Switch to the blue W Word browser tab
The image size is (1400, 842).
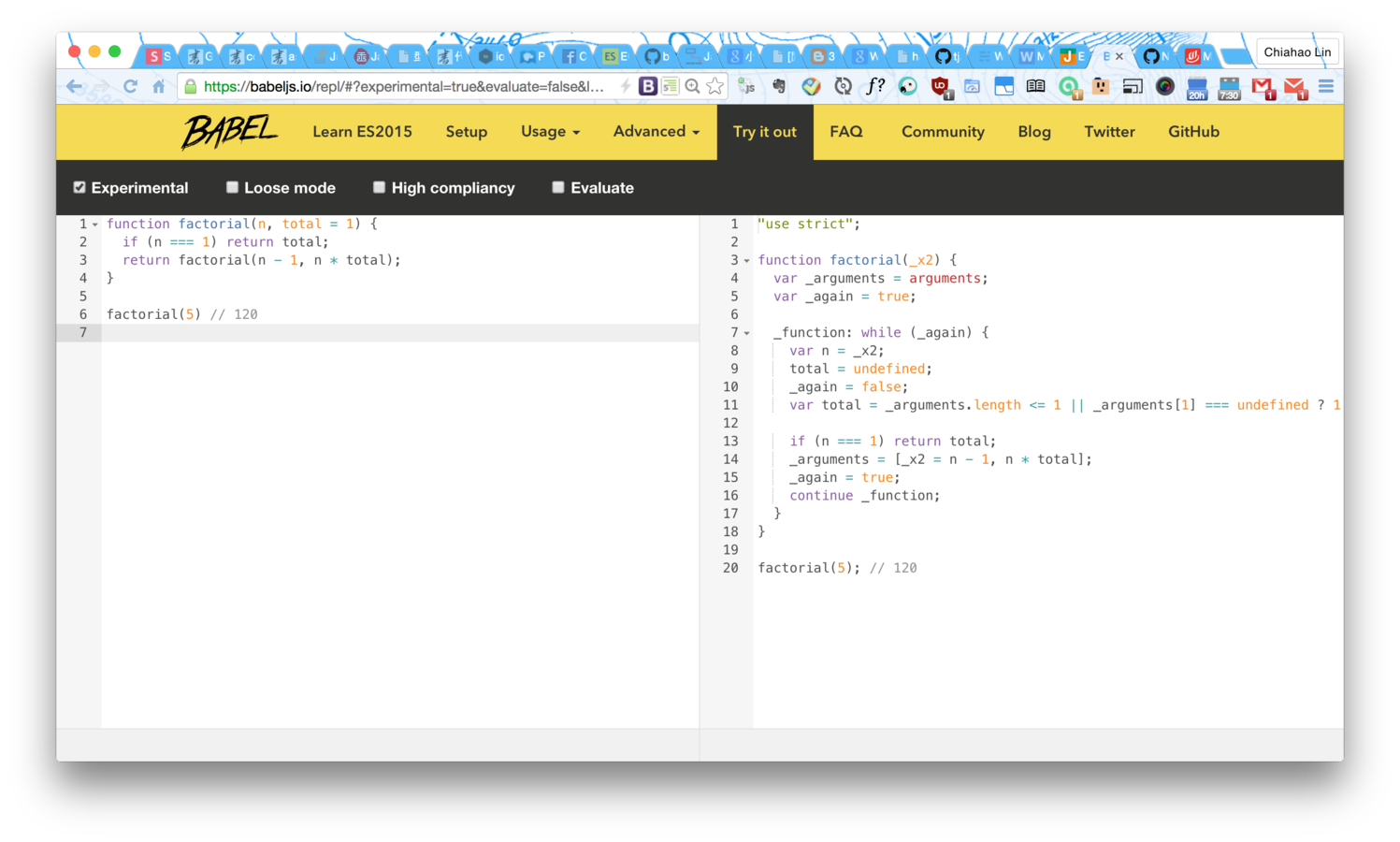coord(1032,56)
